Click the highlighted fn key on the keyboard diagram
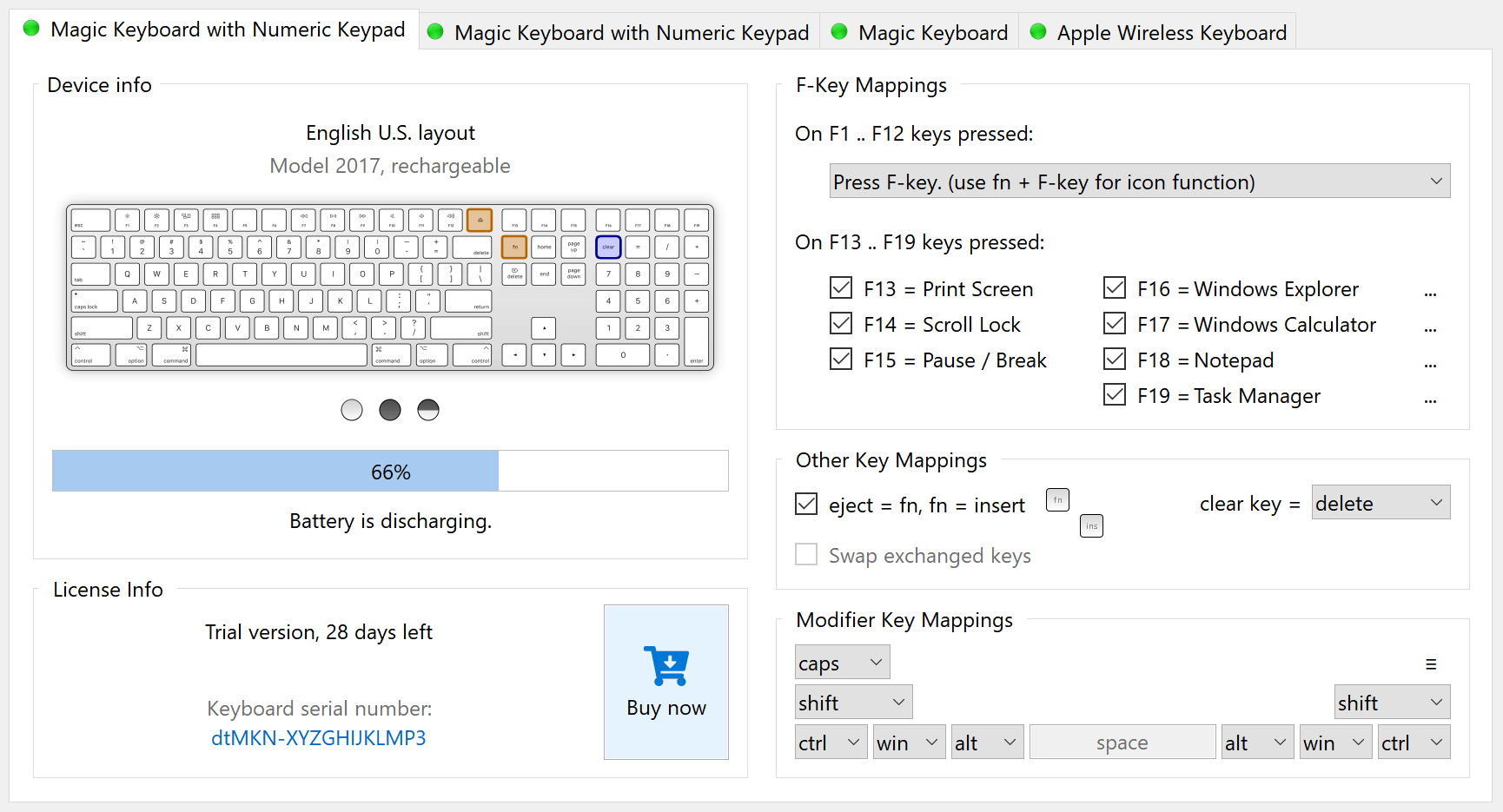The image size is (1503, 812). (514, 248)
